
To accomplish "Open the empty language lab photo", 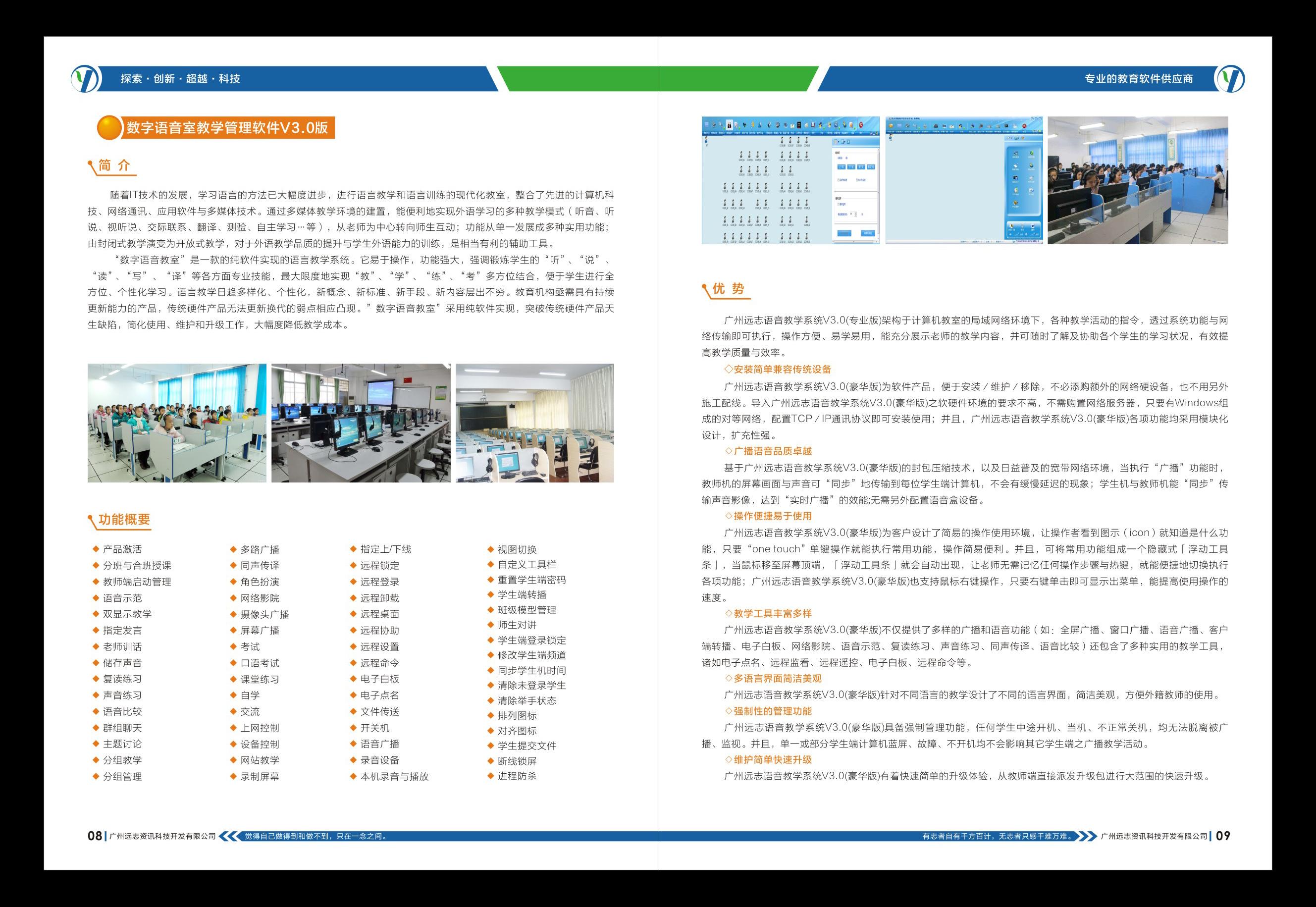I will 535,423.
